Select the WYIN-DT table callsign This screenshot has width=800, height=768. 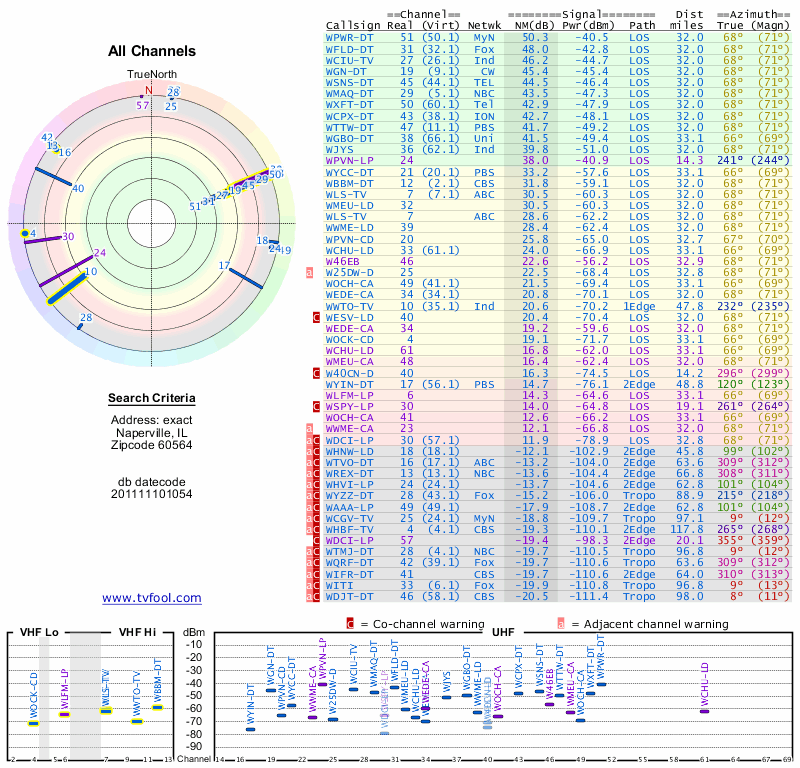tap(349, 384)
